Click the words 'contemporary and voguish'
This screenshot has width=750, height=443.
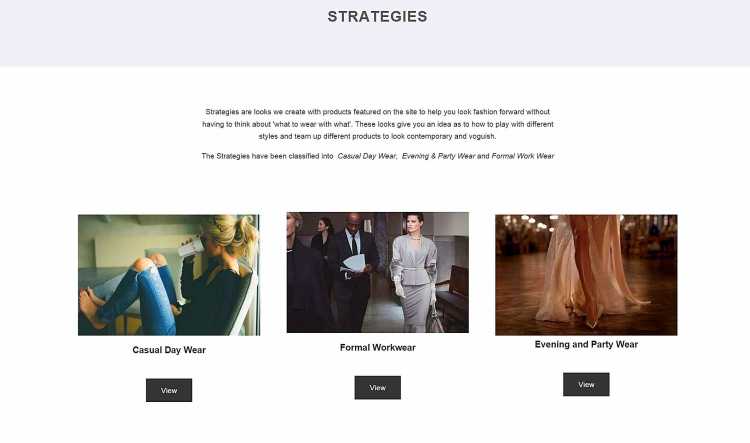point(450,136)
